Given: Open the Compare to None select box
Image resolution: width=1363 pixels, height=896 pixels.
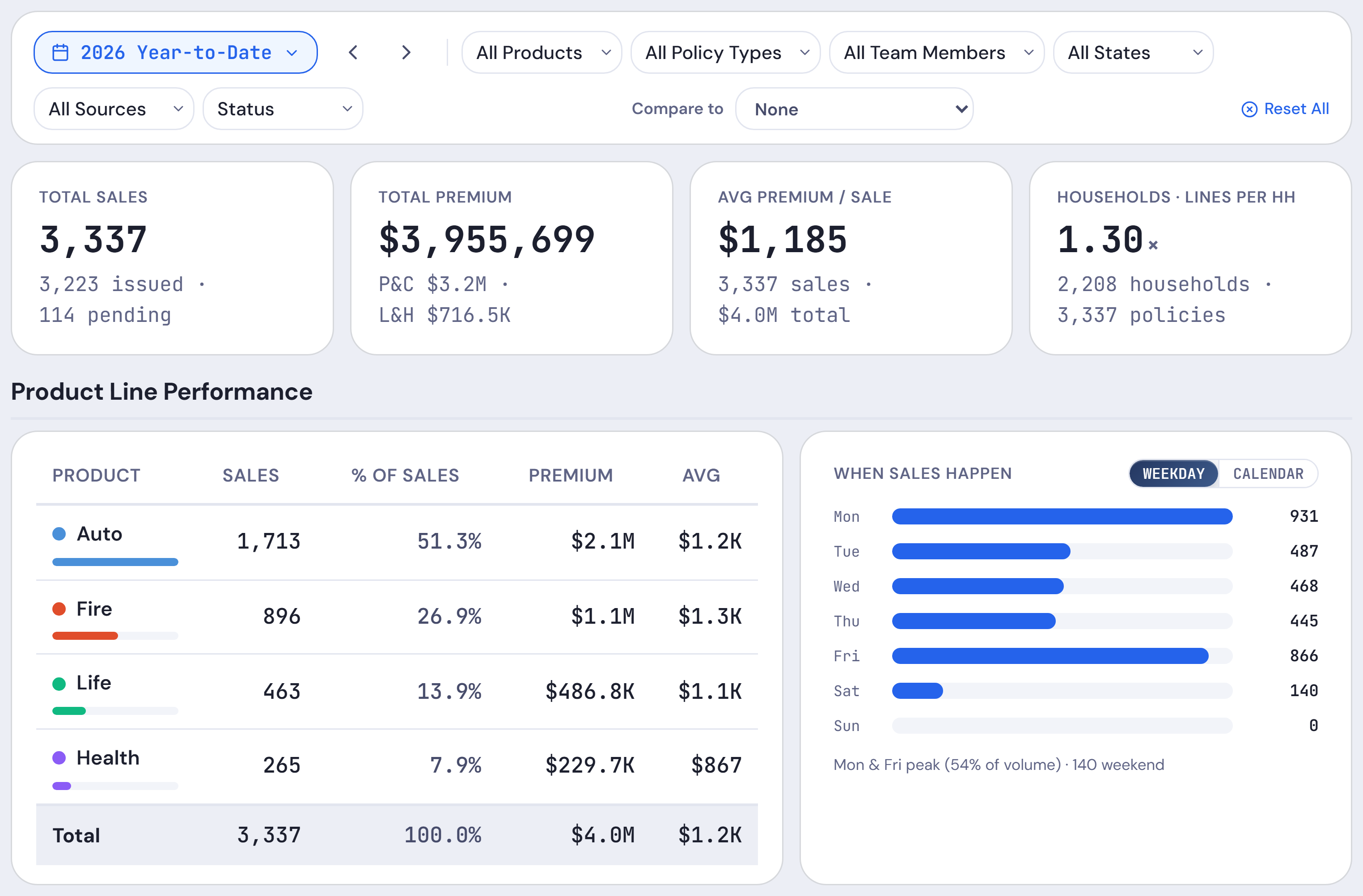Looking at the screenshot, I should (x=854, y=109).
